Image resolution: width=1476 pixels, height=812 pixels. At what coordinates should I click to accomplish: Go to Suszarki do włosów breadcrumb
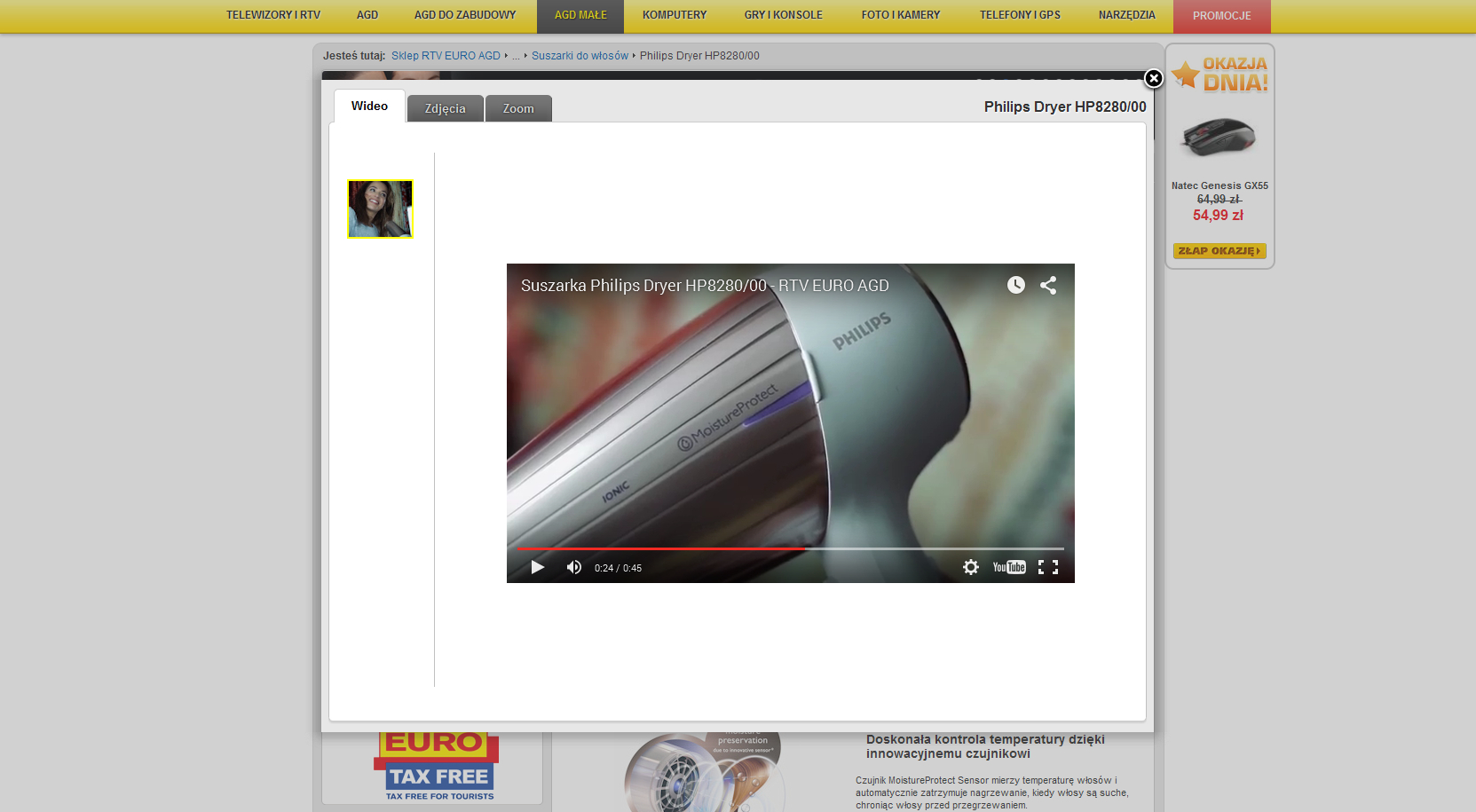[x=580, y=56]
